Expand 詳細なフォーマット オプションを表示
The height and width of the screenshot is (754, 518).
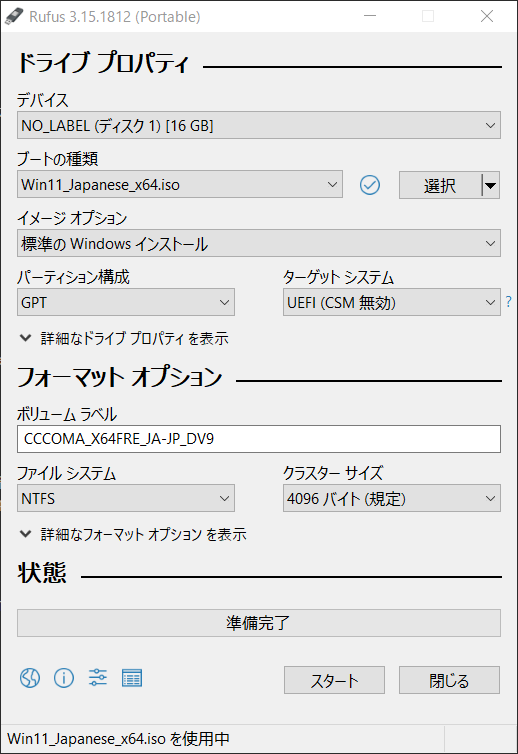pyautogui.click(x=133, y=534)
